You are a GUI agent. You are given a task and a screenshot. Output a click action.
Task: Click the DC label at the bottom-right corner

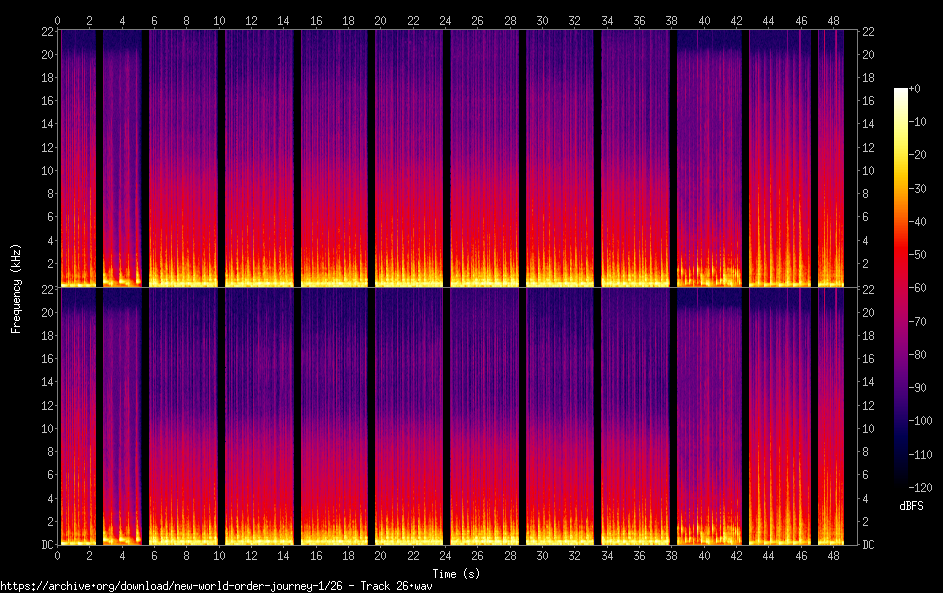point(868,545)
